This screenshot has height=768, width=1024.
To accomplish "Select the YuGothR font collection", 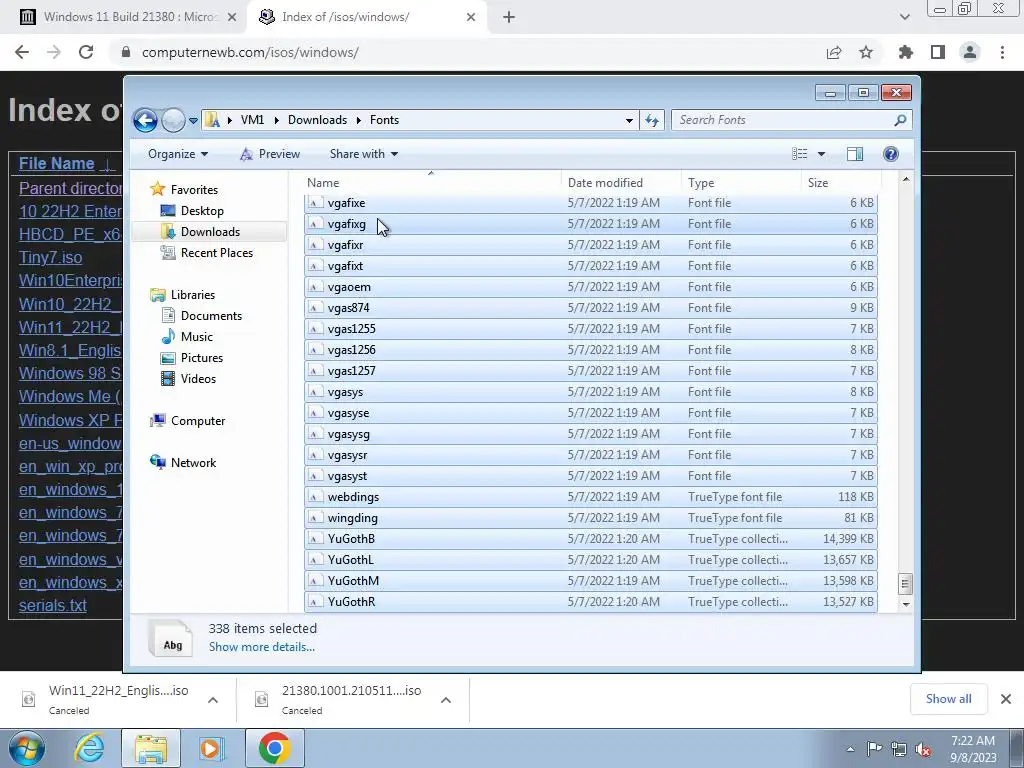I will pos(590,601).
